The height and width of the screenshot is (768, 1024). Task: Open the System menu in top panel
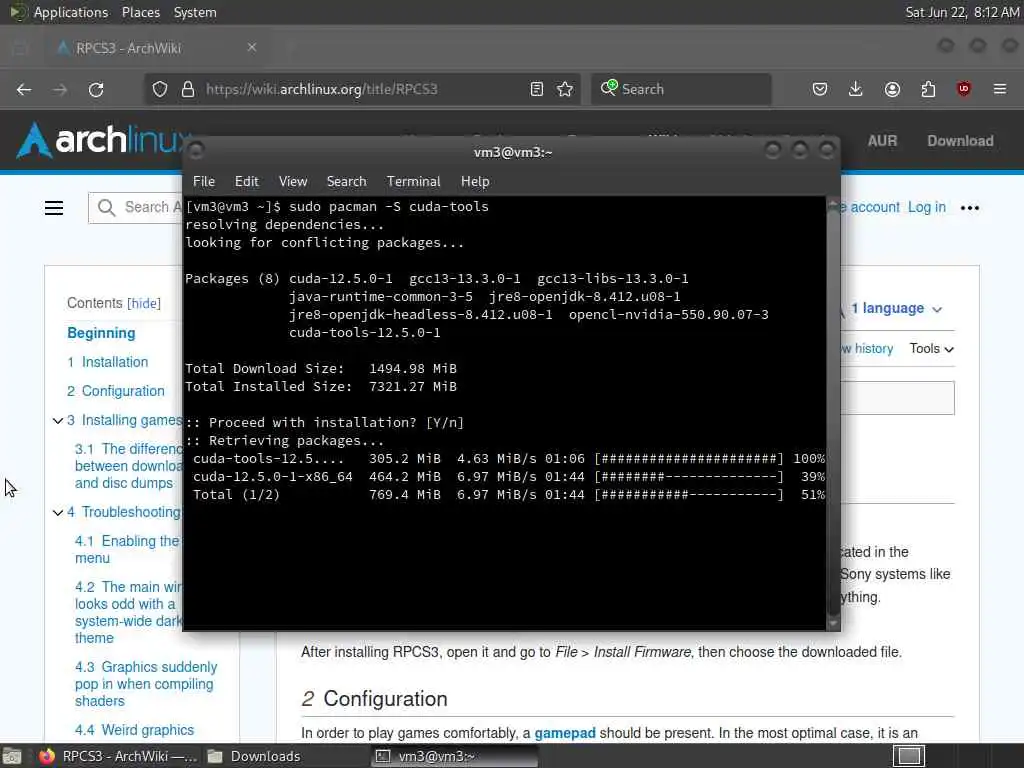point(195,12)
